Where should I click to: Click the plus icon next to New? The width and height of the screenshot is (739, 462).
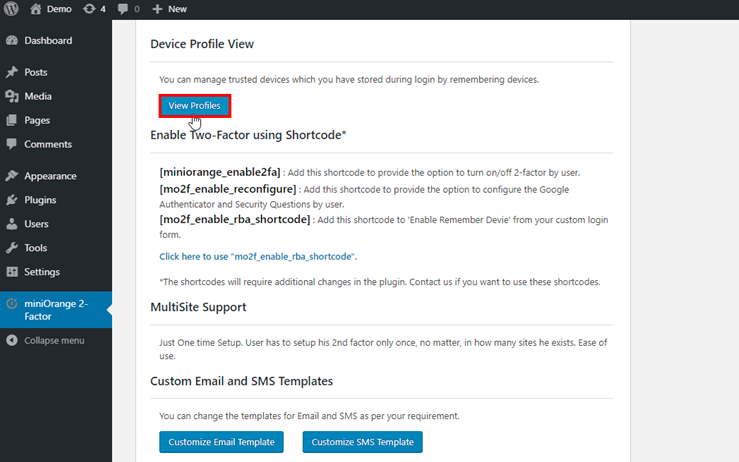point(157,9)
